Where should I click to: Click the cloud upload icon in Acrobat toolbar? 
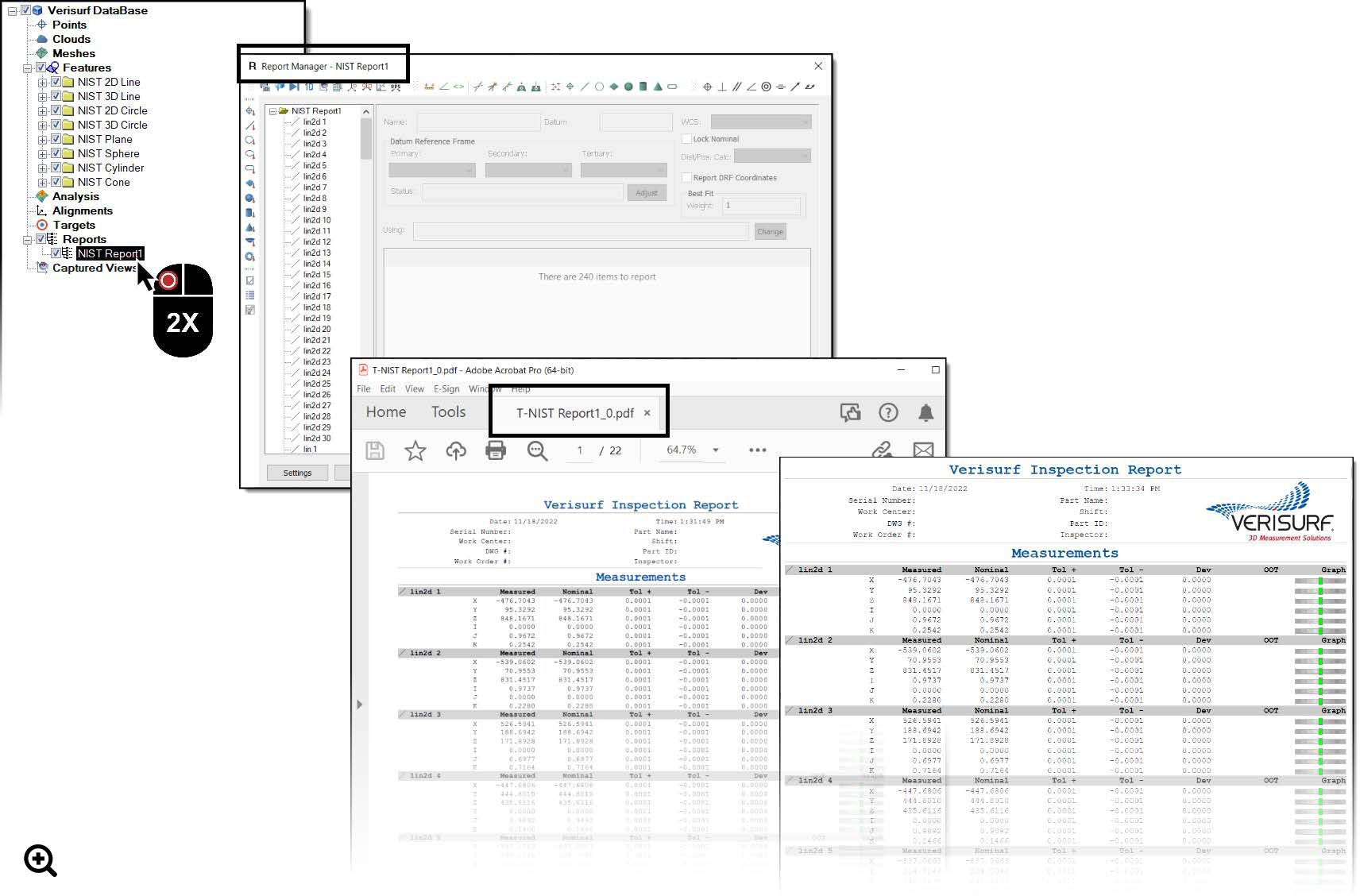pos(455,450)
